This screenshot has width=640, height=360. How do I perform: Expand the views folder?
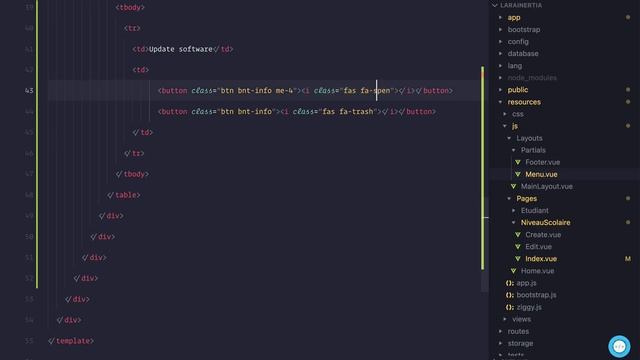(x=505, y=319)
